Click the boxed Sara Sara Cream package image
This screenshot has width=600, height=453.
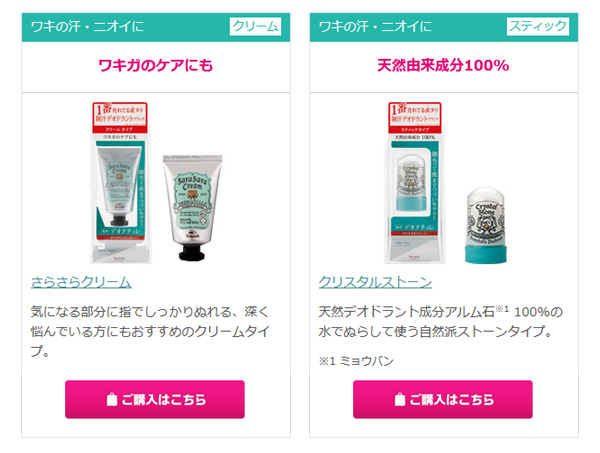[121, 183]
